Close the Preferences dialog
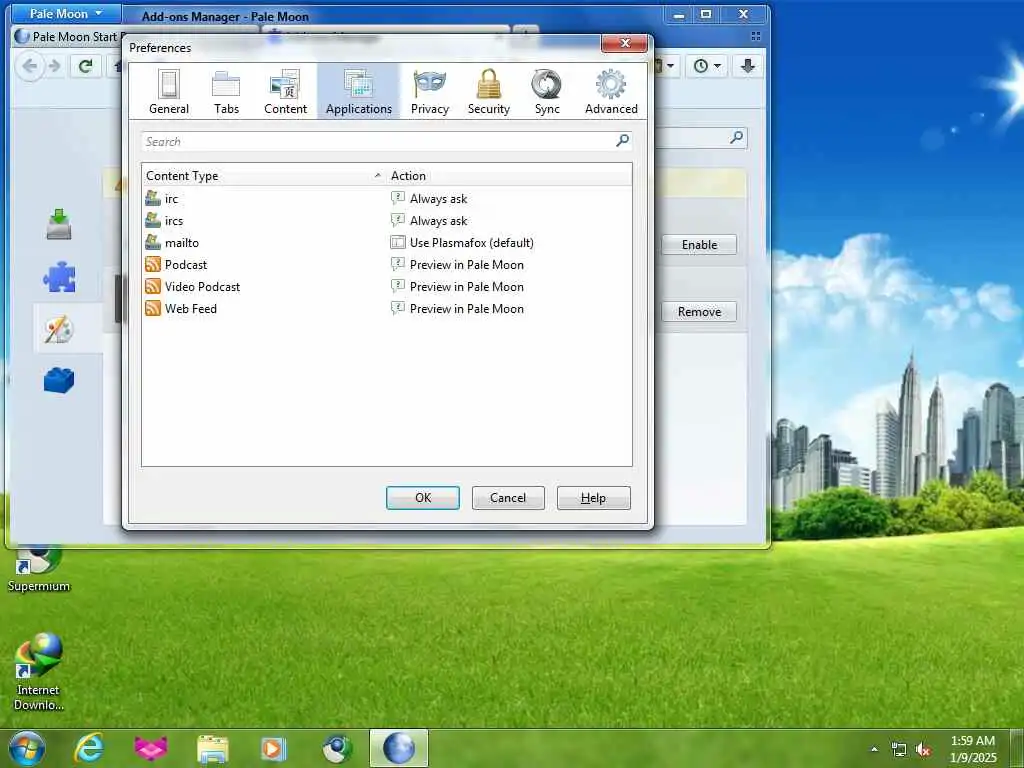The image size is (1024, 768). pyautogui.click(x=624, y=43)
